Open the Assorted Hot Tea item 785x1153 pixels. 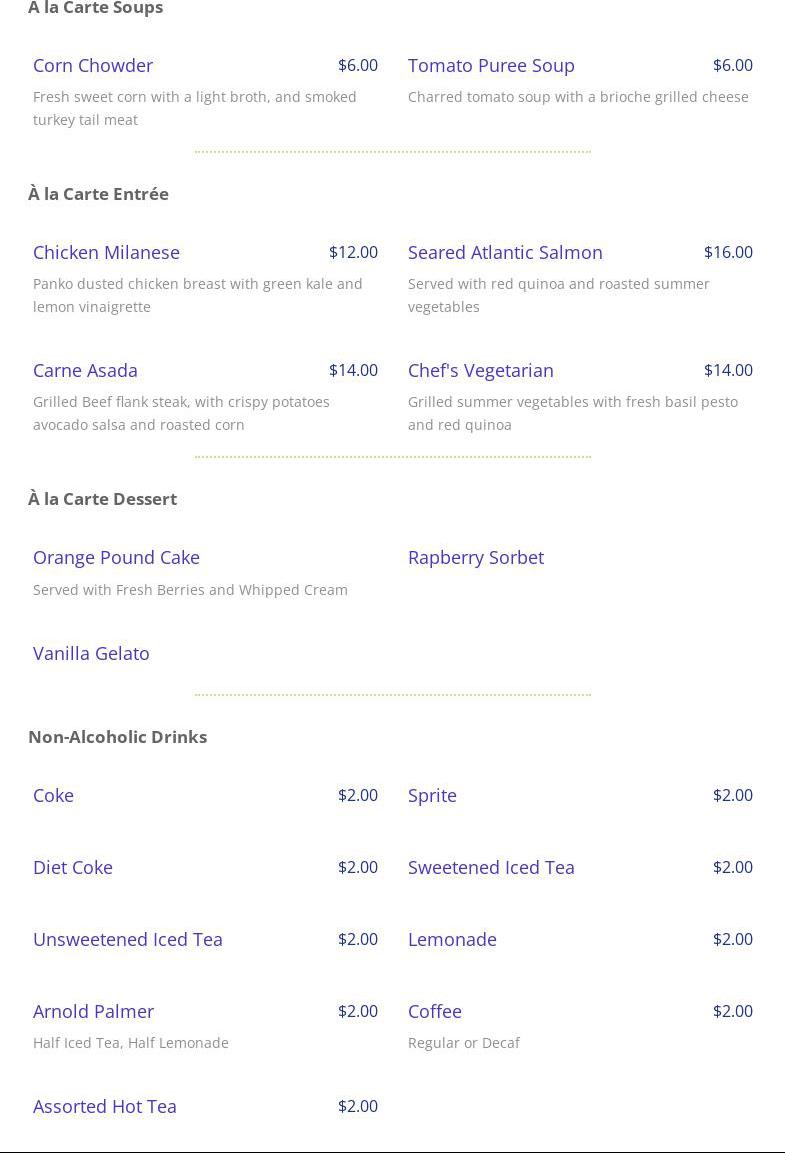(x=105, y=1107)
